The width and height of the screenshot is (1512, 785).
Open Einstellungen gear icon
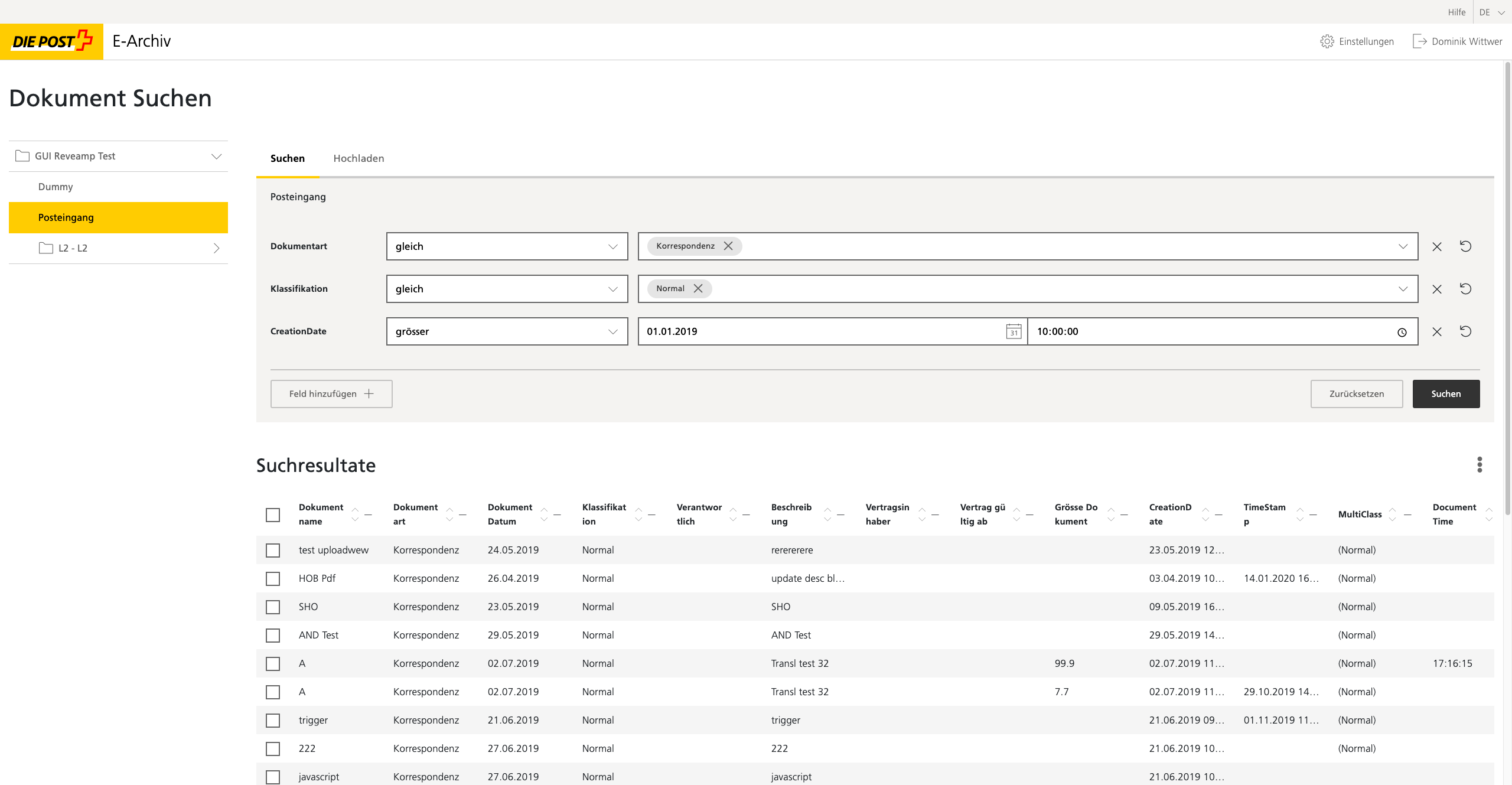(x=1327, y=41)
